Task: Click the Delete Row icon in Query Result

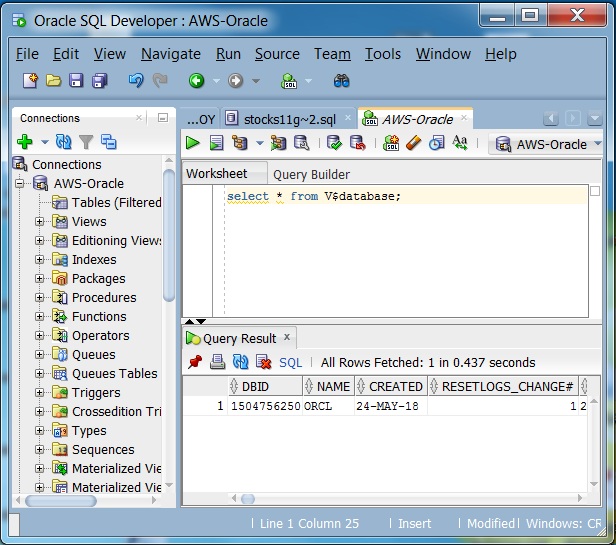Action: (x=263, y=362)
